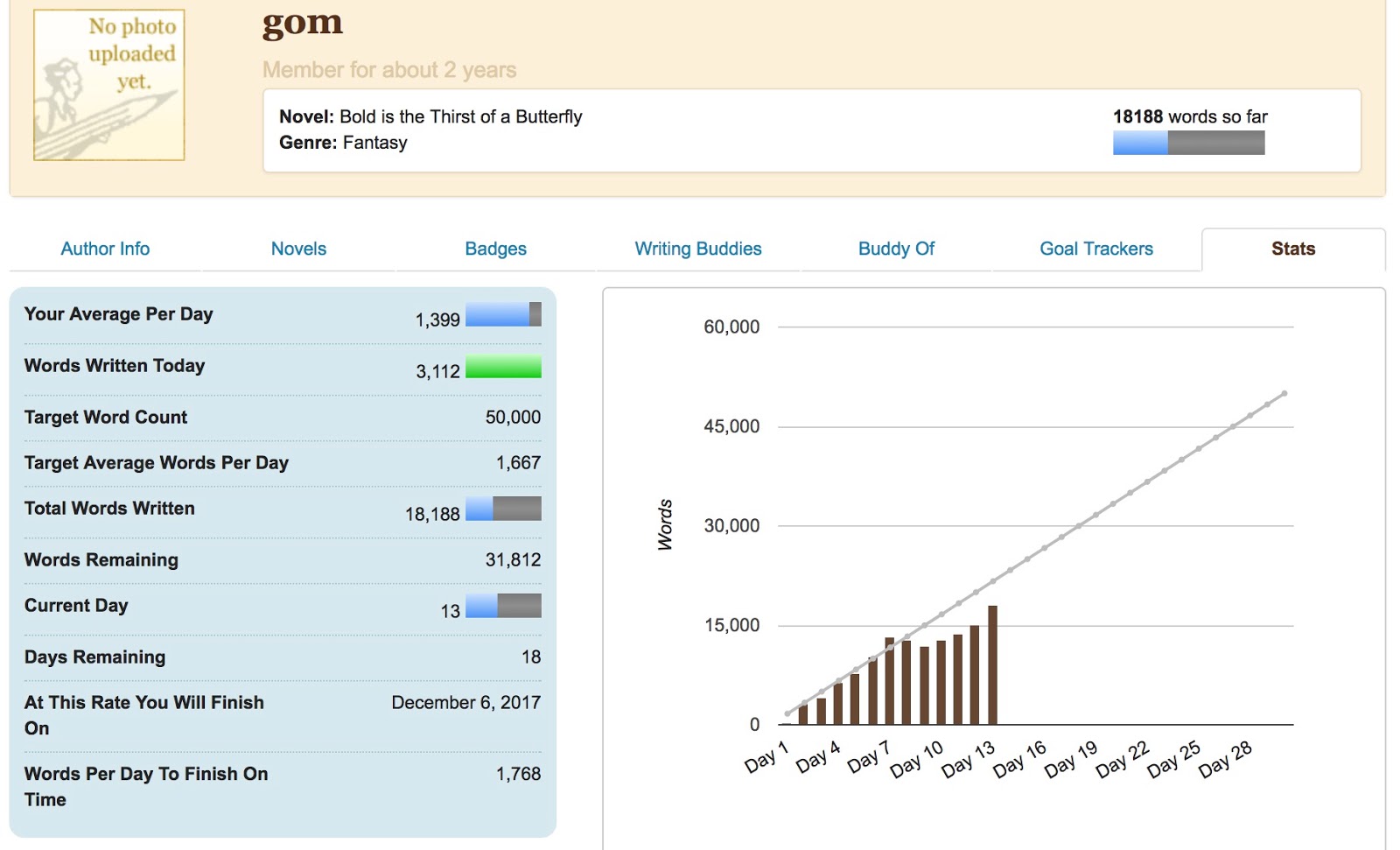Click the Day 28 axis label

[1225, 760]
